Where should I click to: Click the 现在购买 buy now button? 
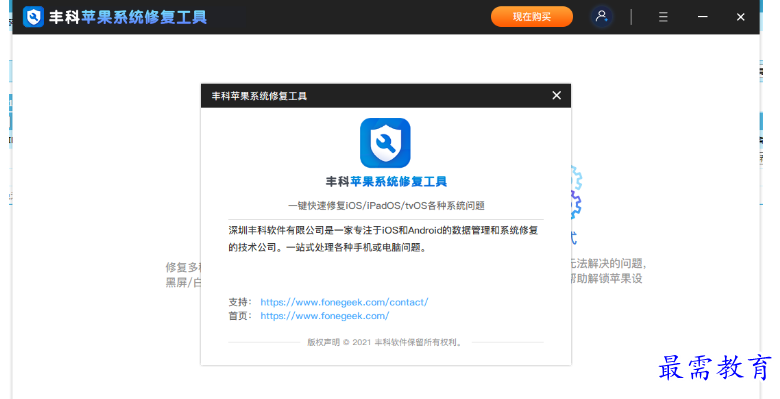[x=532, y=17]
